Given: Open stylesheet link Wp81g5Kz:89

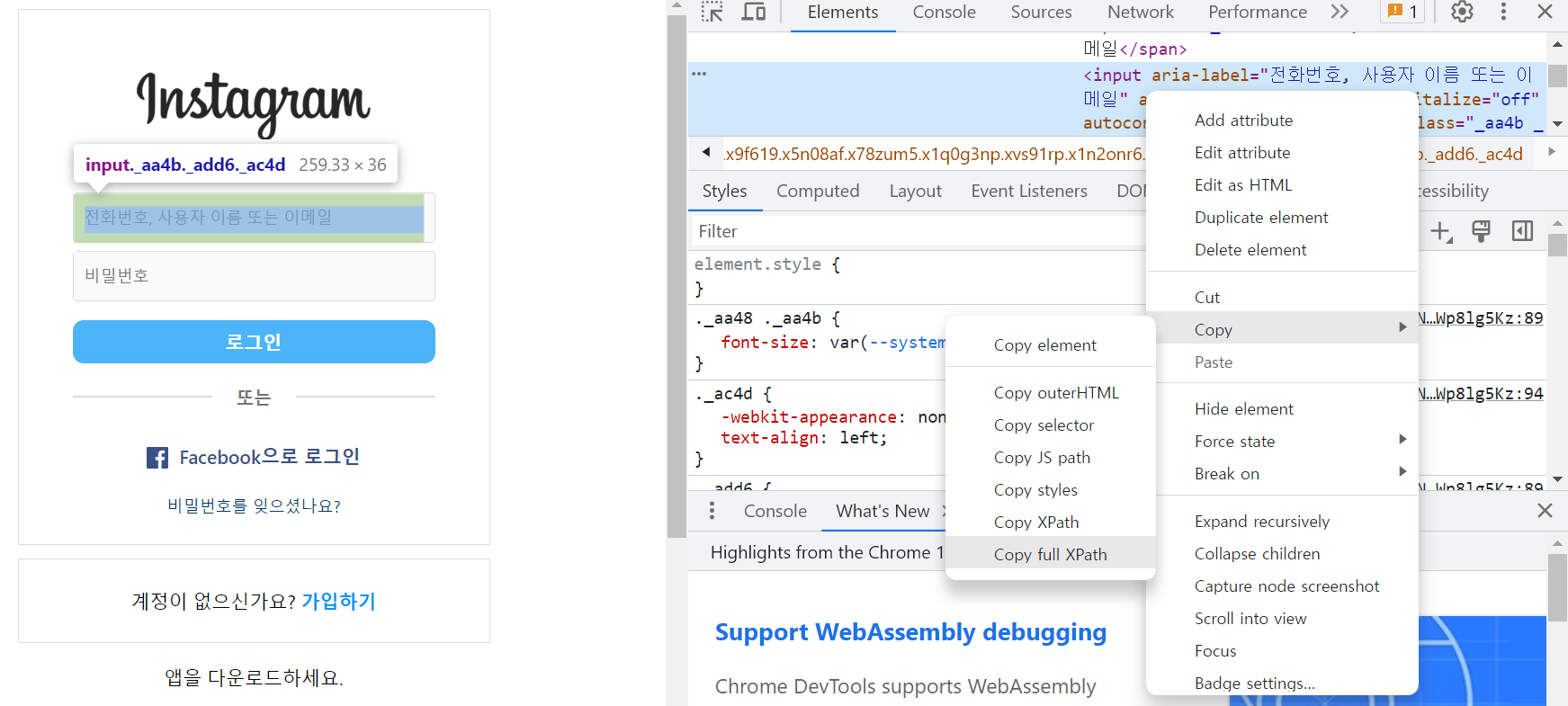Looking at the screenshot, I should (x=1481, y=318).
